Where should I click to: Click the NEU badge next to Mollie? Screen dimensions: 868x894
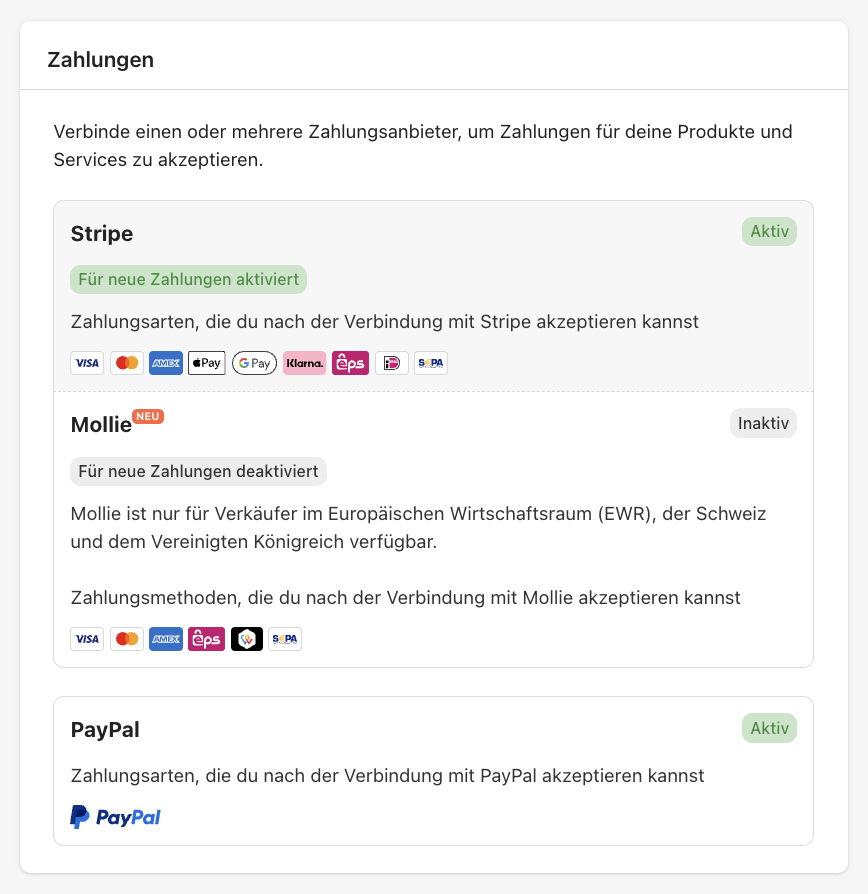click(x=148, y=416)
